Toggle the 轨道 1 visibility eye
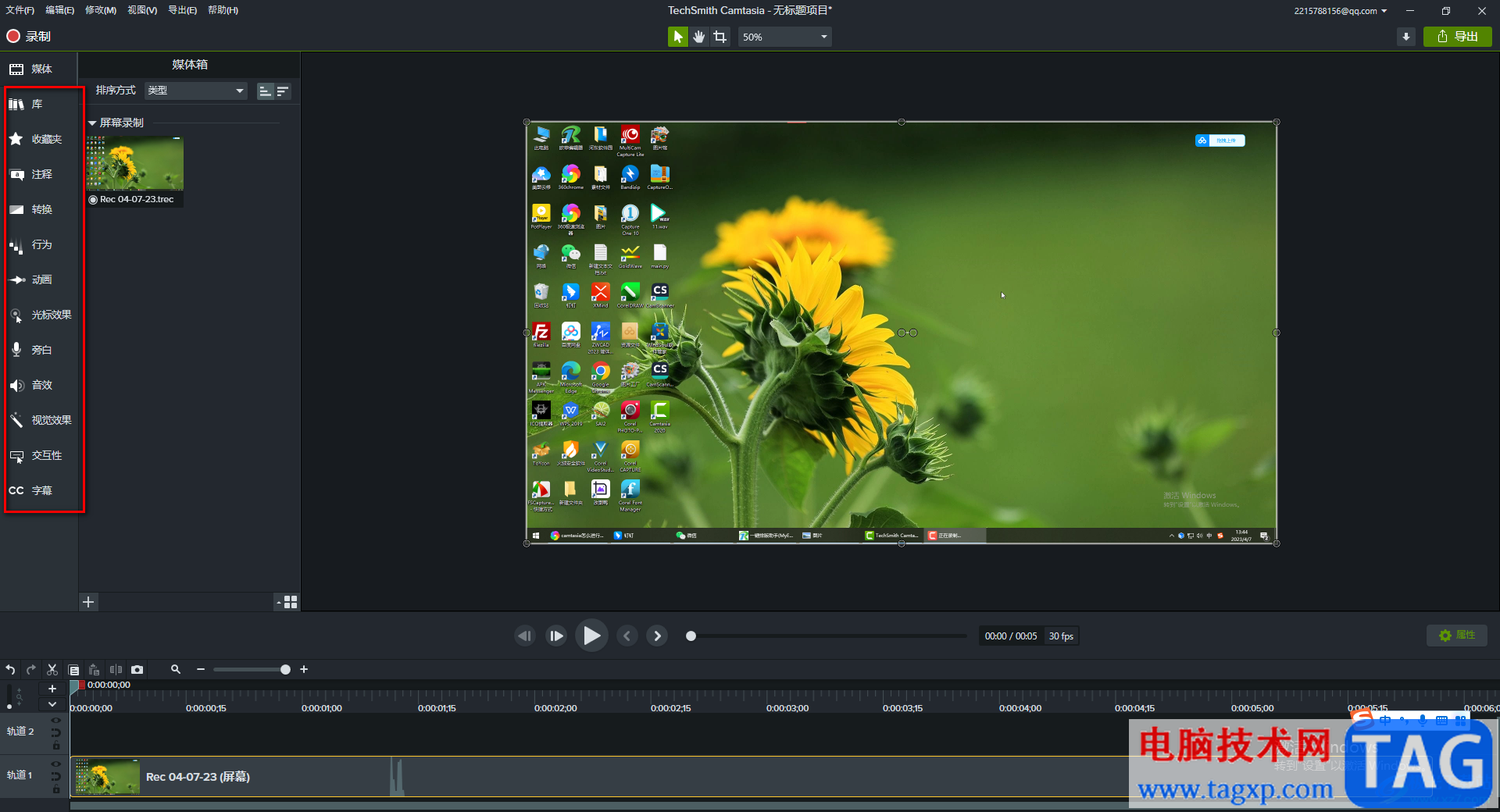 pos(55,764)
